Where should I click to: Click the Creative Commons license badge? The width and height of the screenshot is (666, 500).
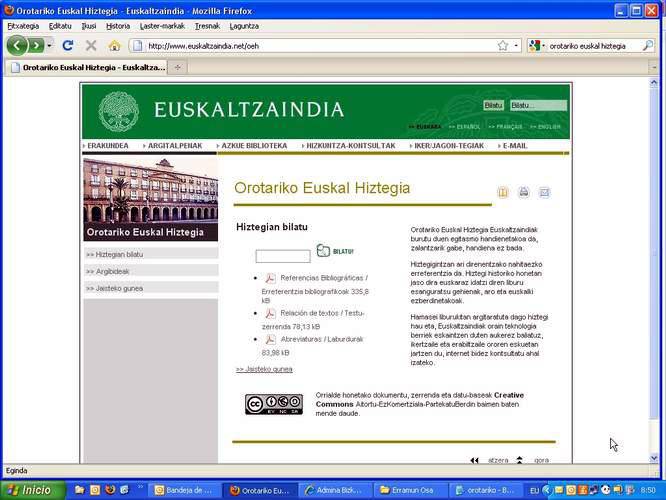click(x=274, y=404)
